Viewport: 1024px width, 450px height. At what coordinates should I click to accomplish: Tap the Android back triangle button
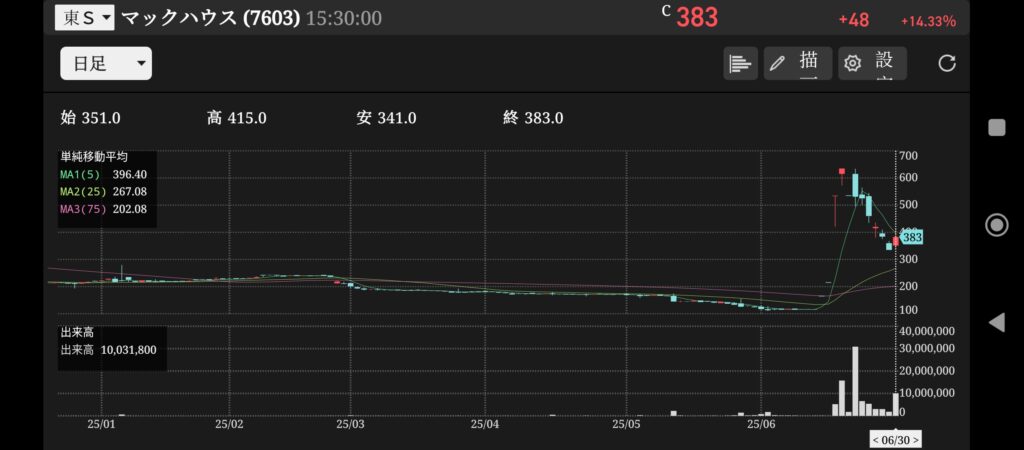point(997,323)
